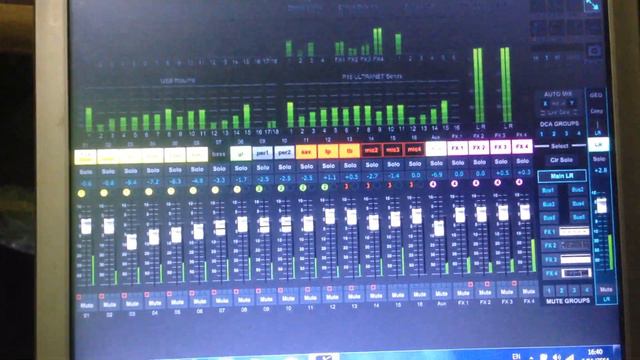
Task: Click the -7.2 level value on channel 04
Action: click(153, 182)
